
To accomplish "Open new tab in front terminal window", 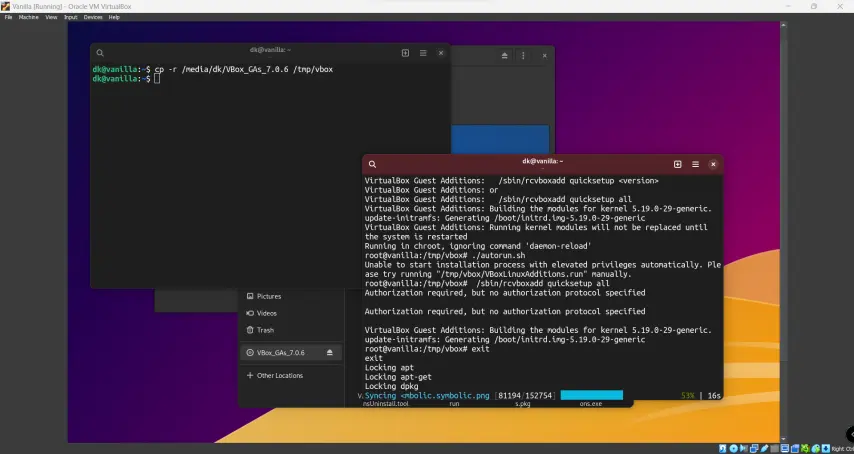I will 678,164.
